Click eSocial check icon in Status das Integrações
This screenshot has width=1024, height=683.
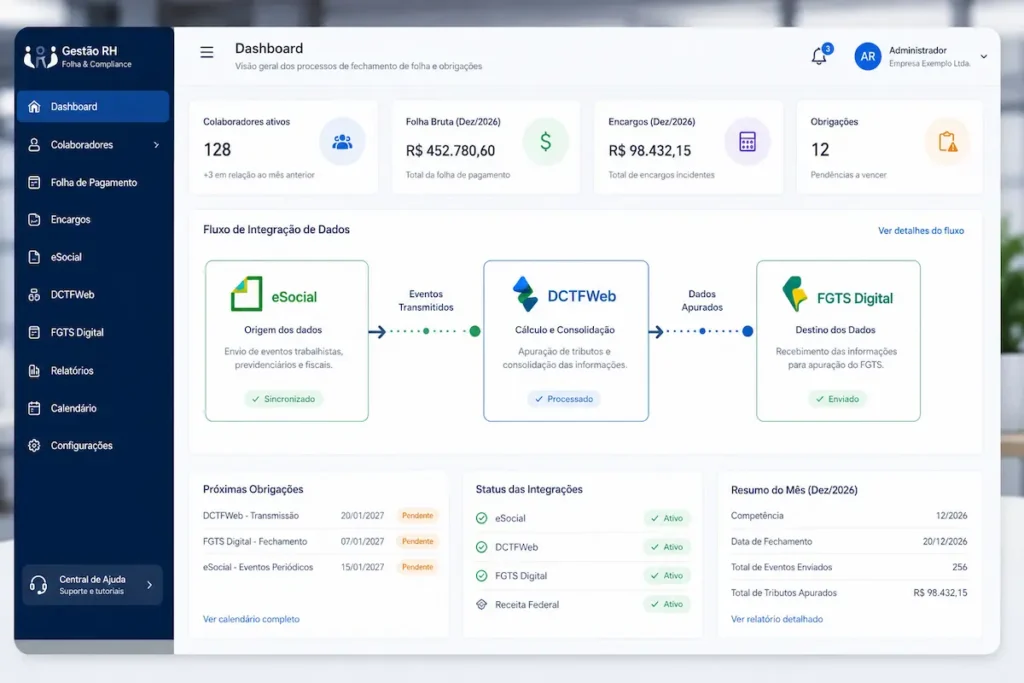[x=481, y=518]
